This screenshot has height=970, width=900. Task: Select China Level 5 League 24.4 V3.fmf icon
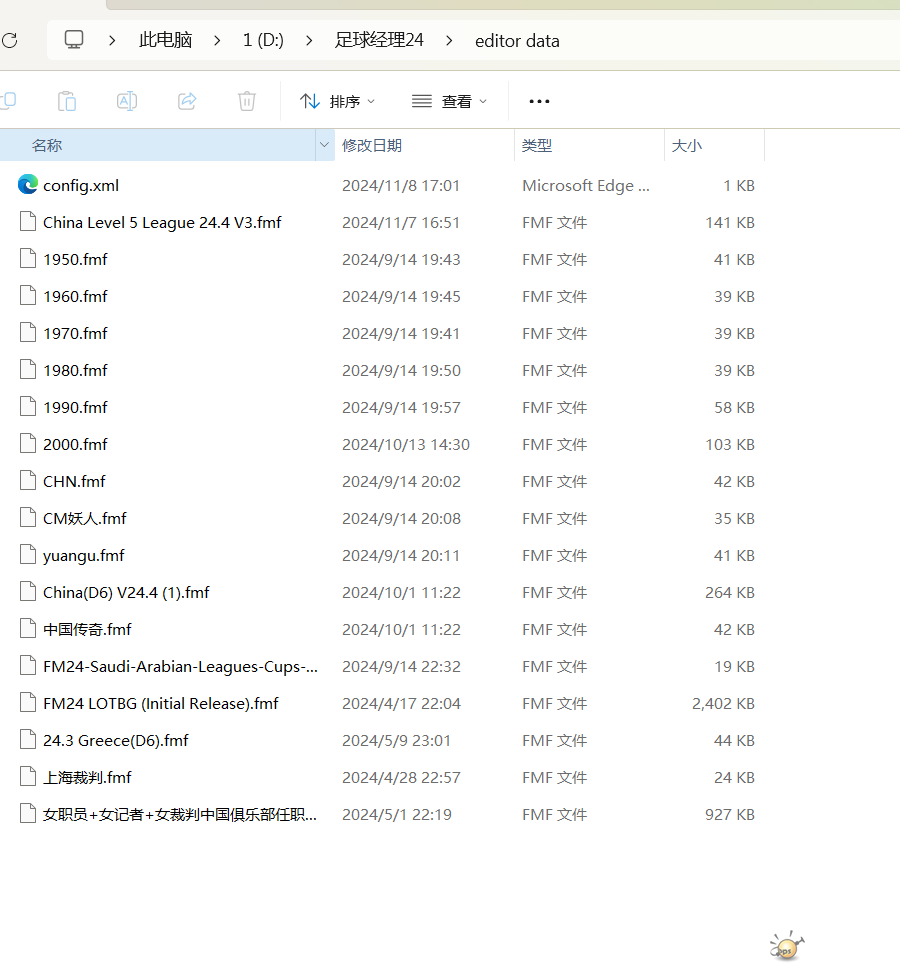pos(28,221)
